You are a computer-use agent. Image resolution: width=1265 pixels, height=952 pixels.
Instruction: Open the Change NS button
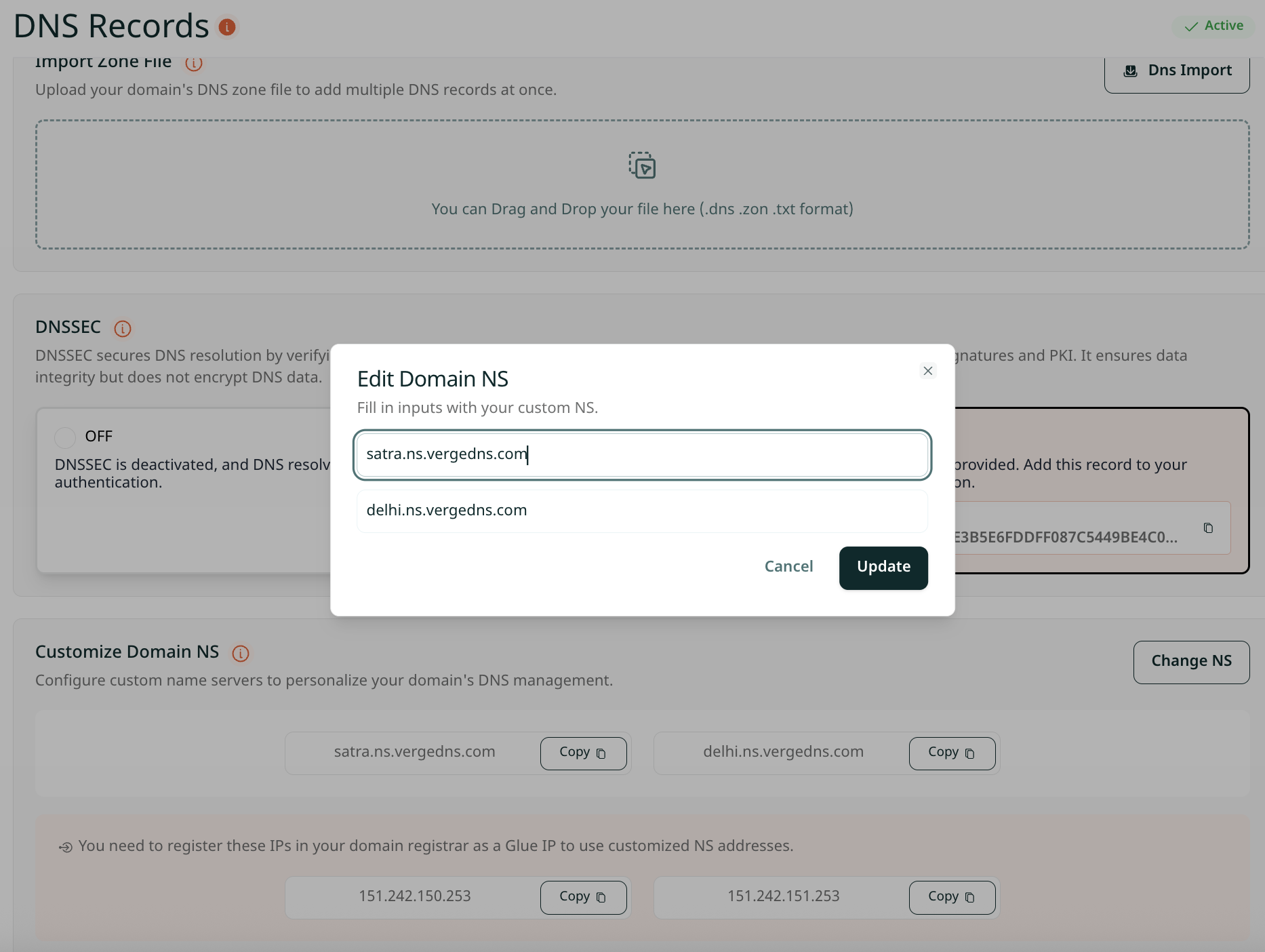[1191, 662]
